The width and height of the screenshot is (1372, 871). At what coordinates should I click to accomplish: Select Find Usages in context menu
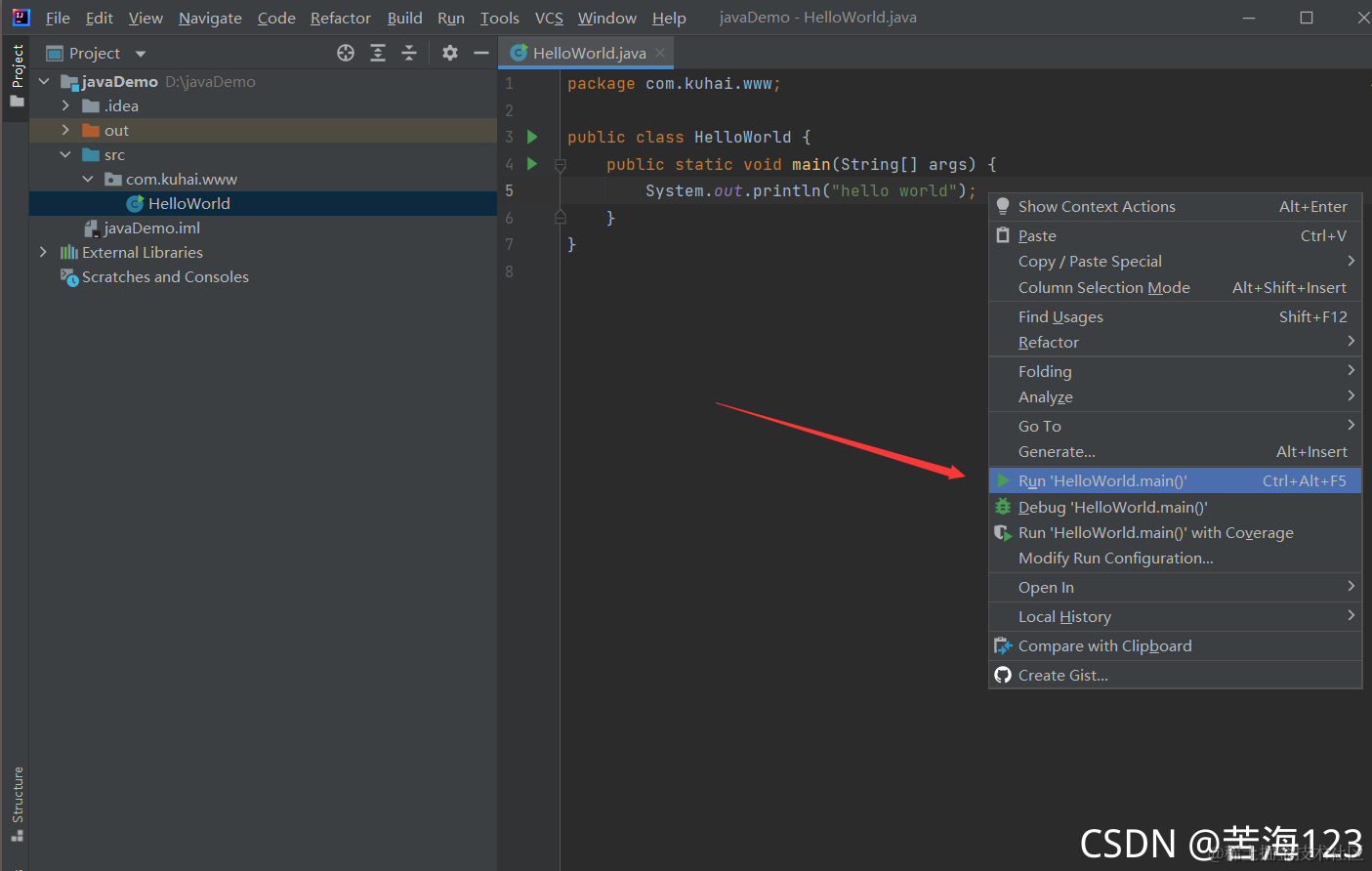[x=1176, y=316]
